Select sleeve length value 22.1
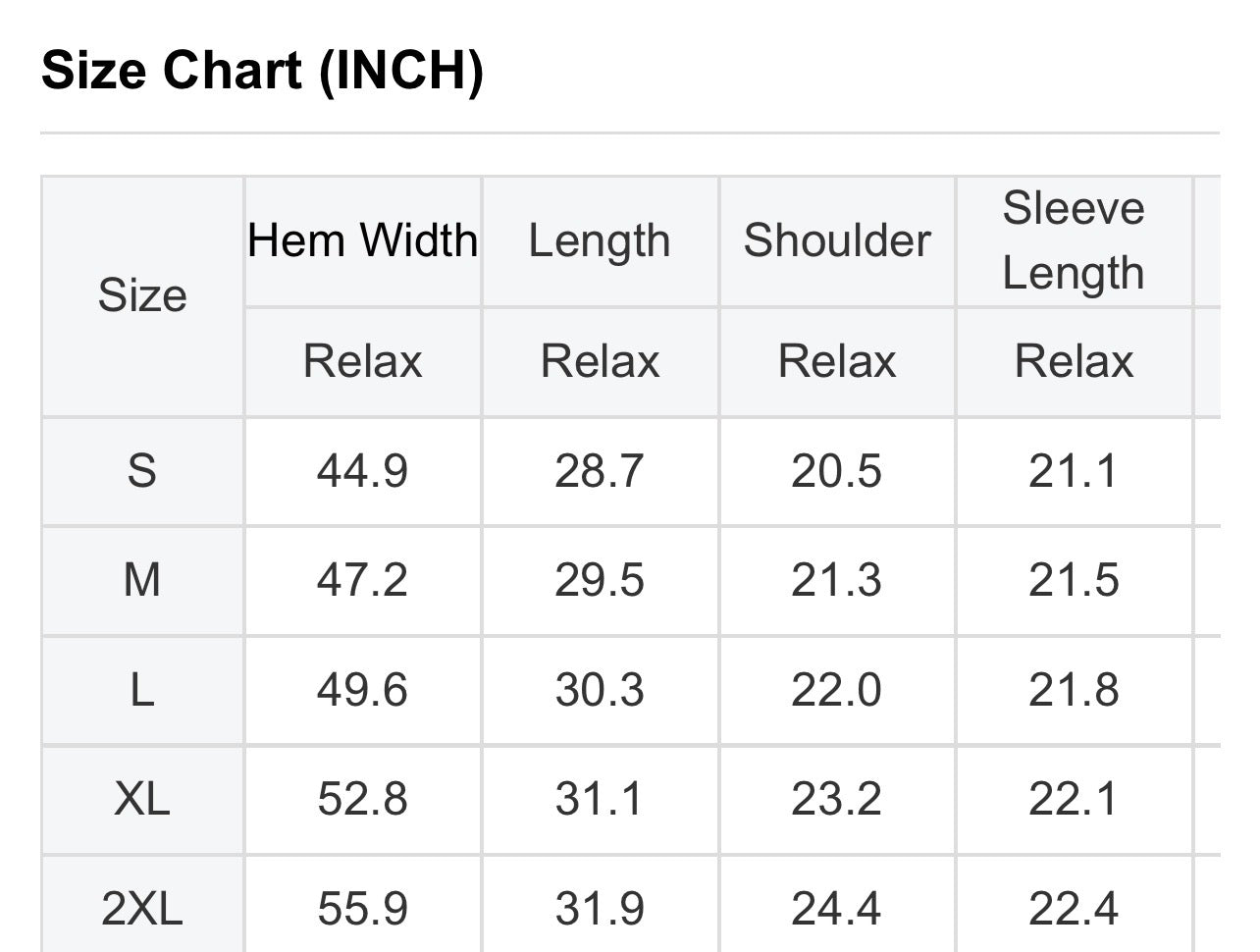This screenshot has height=952, width=1260. [x=1074, y=799]
